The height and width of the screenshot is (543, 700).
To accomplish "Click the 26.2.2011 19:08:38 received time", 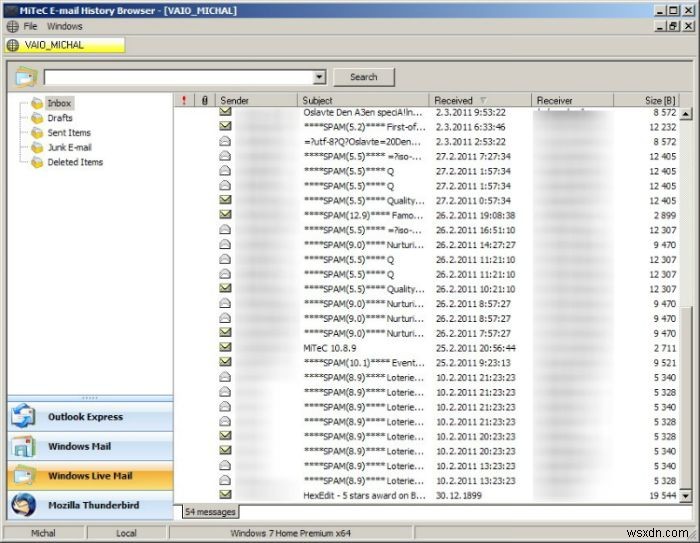I will [x=475, y=215].
